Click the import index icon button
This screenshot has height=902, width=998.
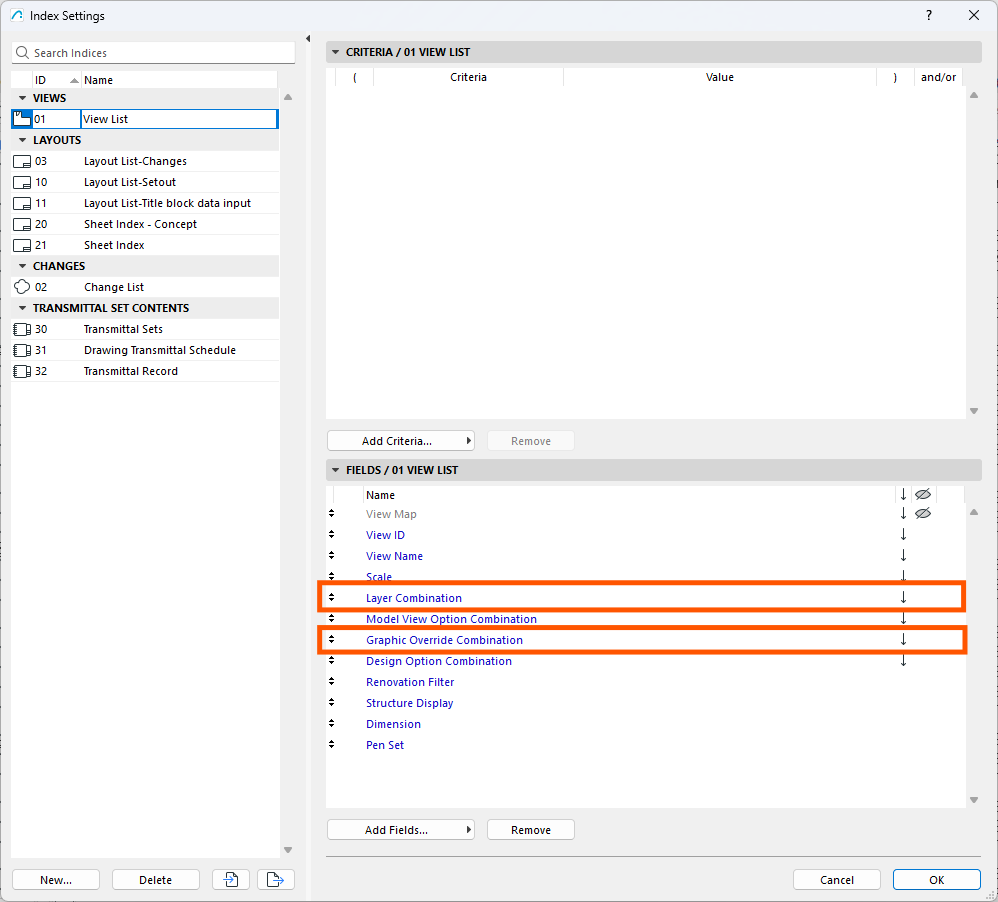coord(231,879)
